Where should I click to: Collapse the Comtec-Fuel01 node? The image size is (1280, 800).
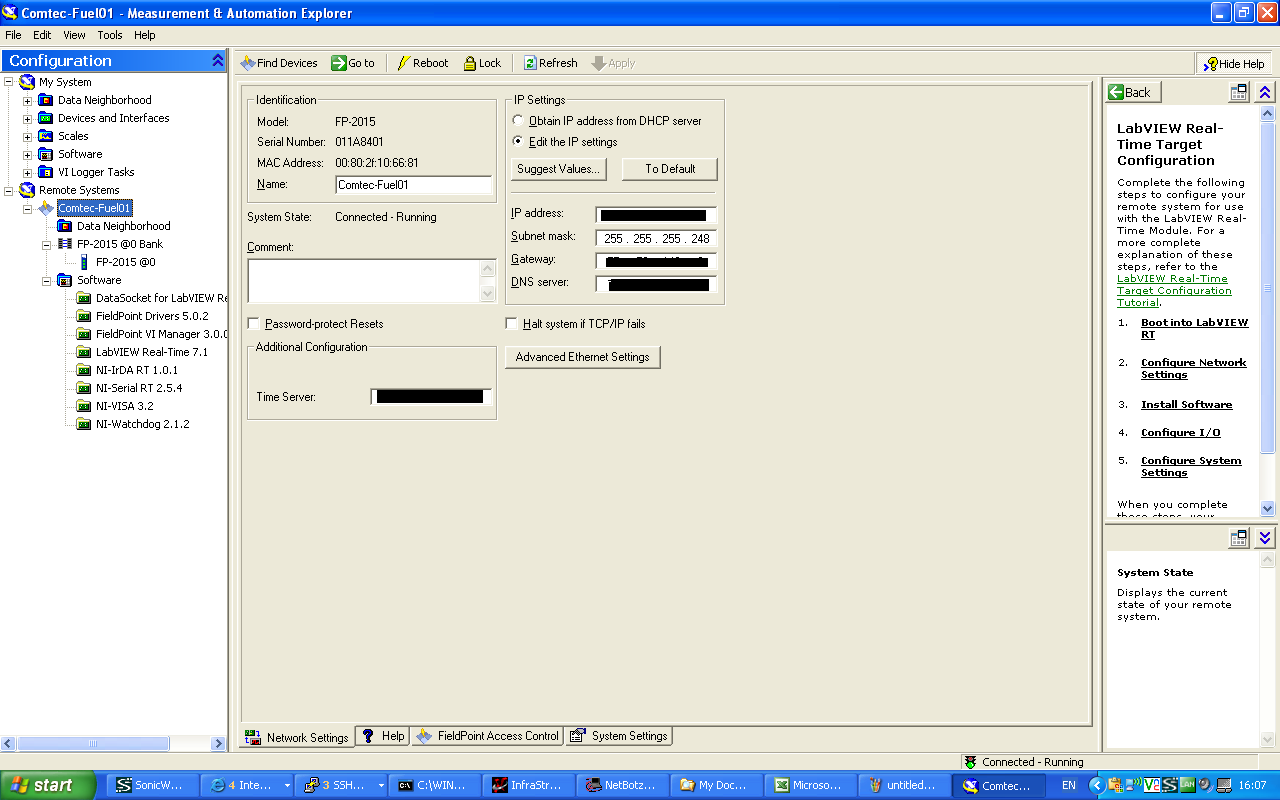click(x=28, y=208)
